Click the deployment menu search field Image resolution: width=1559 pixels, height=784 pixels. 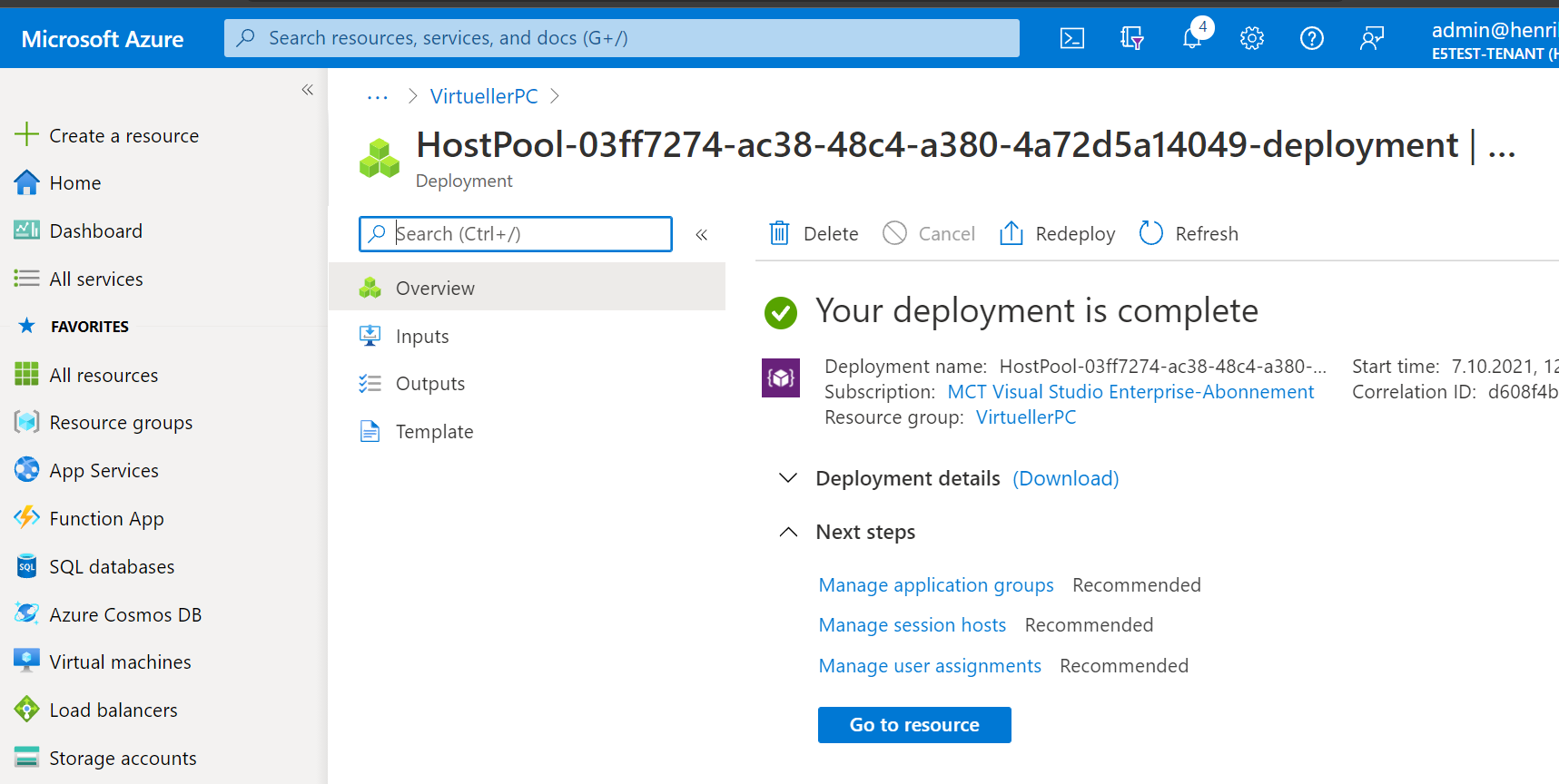[527, 234]
